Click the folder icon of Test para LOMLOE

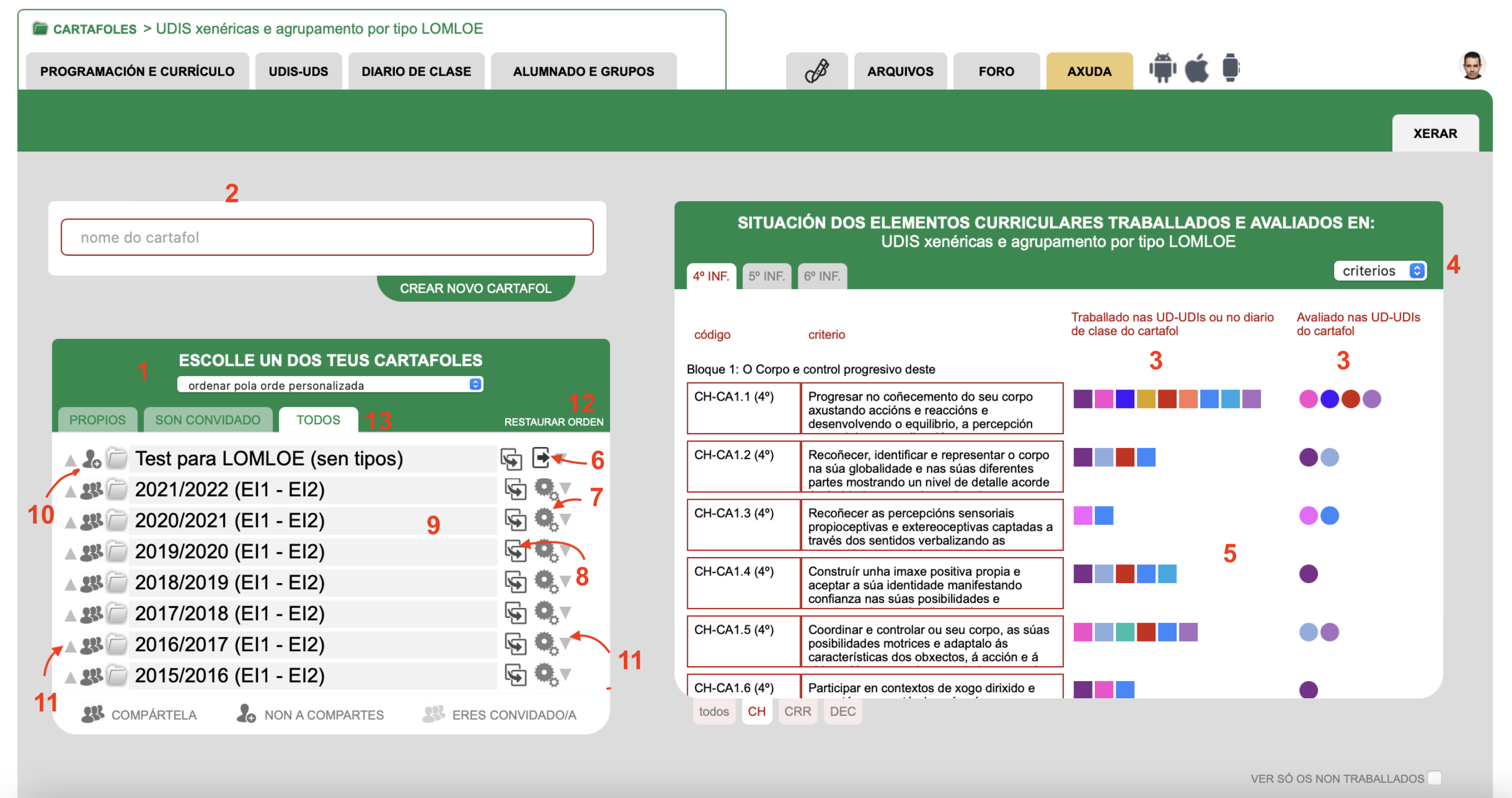click(117, 458)
